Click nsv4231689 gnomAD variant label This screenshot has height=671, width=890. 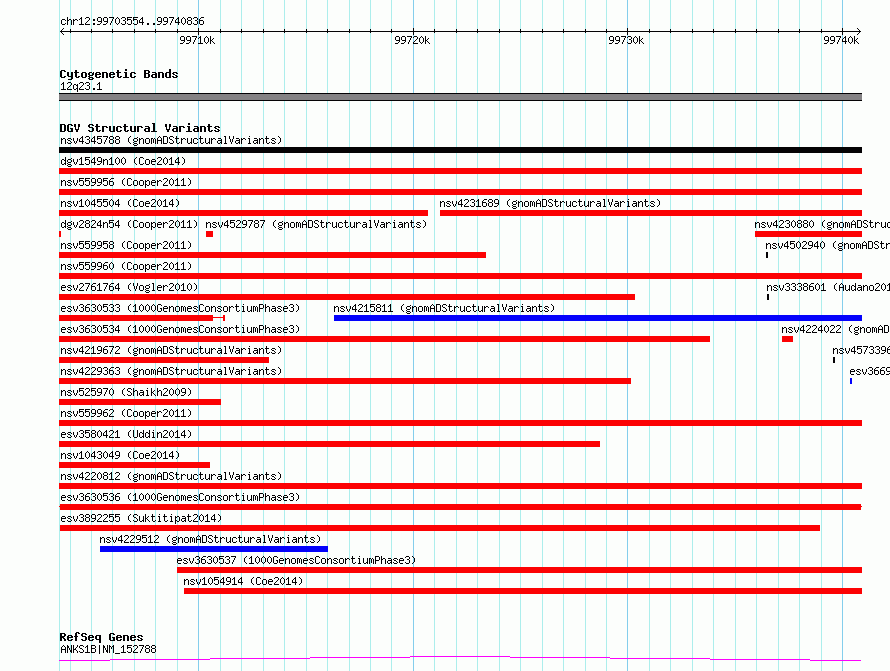pos(550,203)
